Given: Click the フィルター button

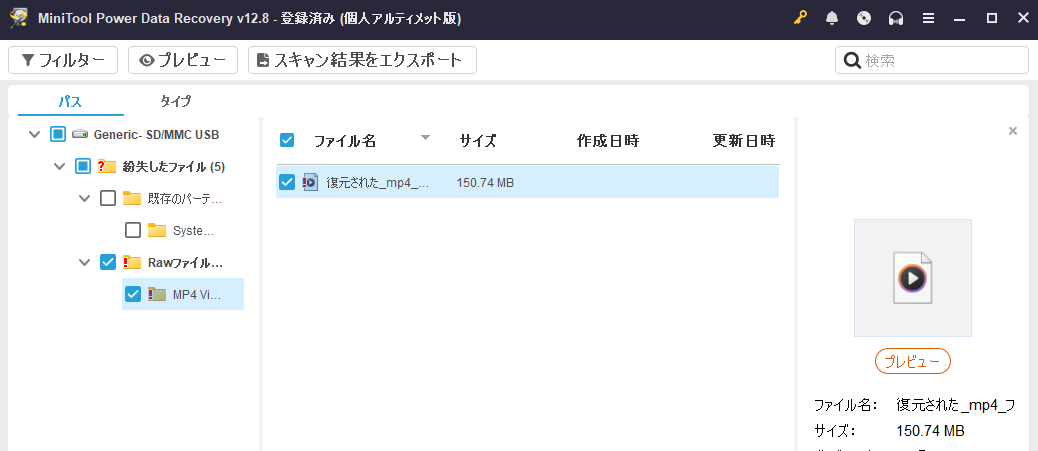Looking at the screenshot, I should pos(63,60).
